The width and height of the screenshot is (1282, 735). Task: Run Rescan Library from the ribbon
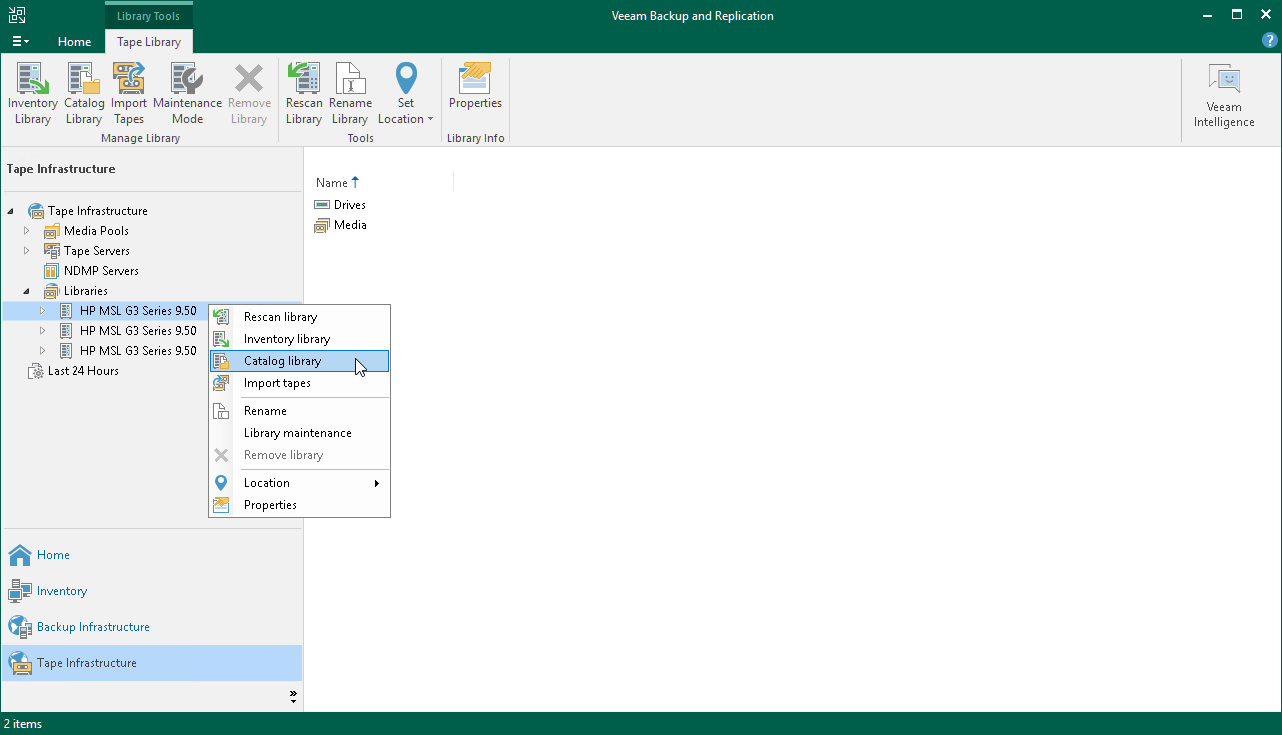click(304, 94)
